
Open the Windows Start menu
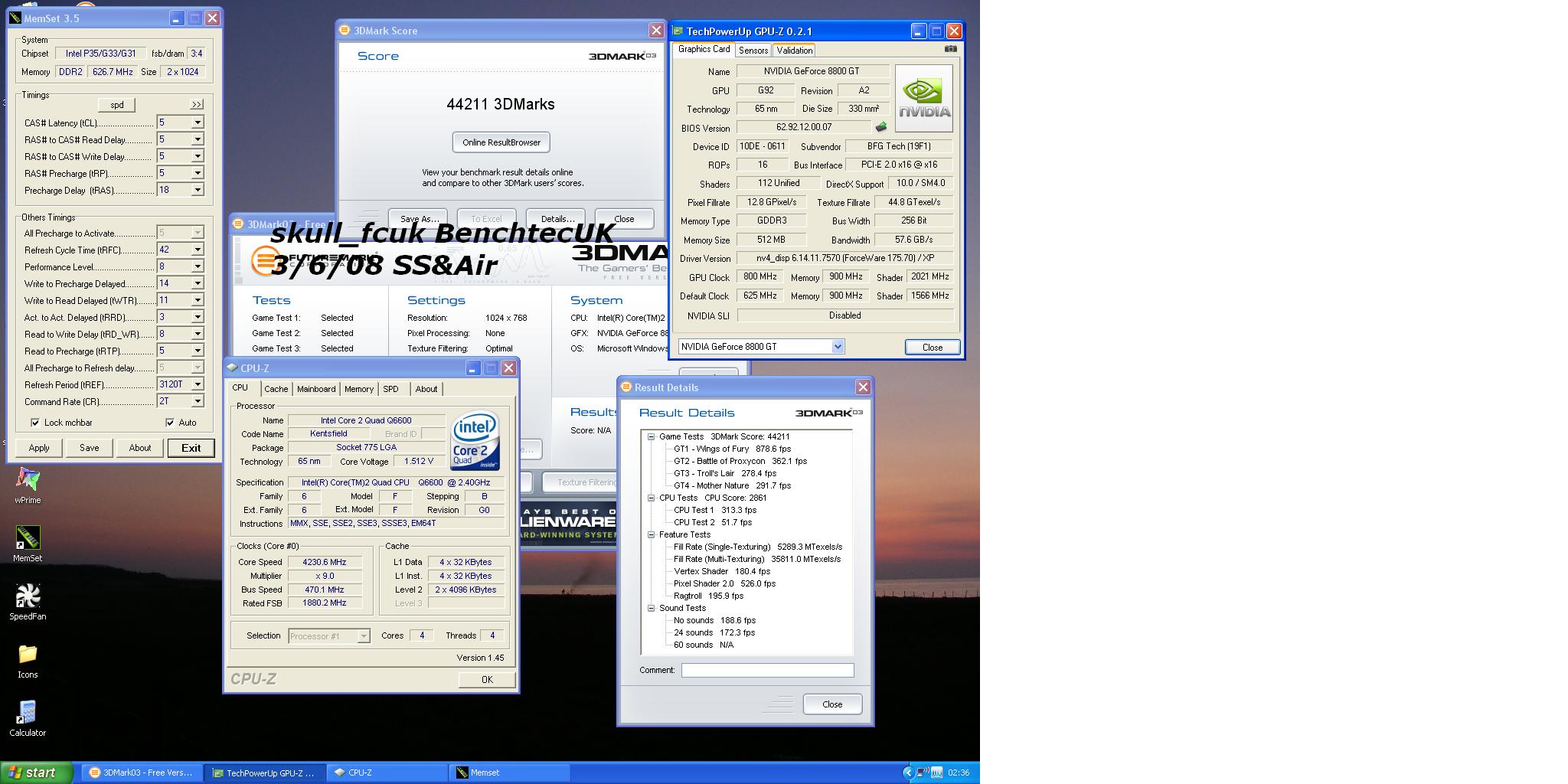37,773
